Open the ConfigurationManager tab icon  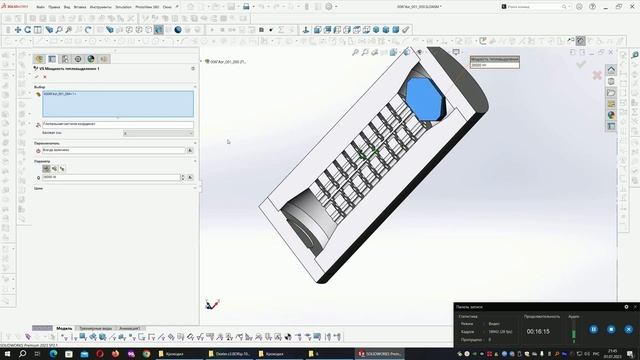(65, 59)
